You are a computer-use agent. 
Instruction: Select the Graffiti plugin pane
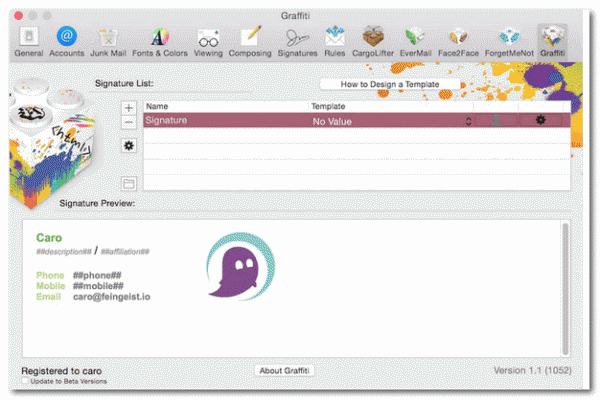tap(552, 42)
